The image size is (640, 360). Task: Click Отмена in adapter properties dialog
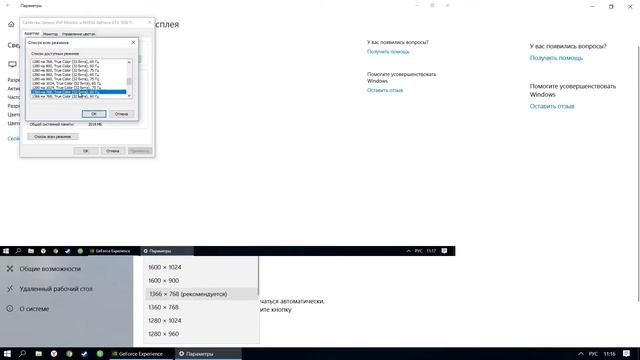pyautogui.click(x=113, y=151)
